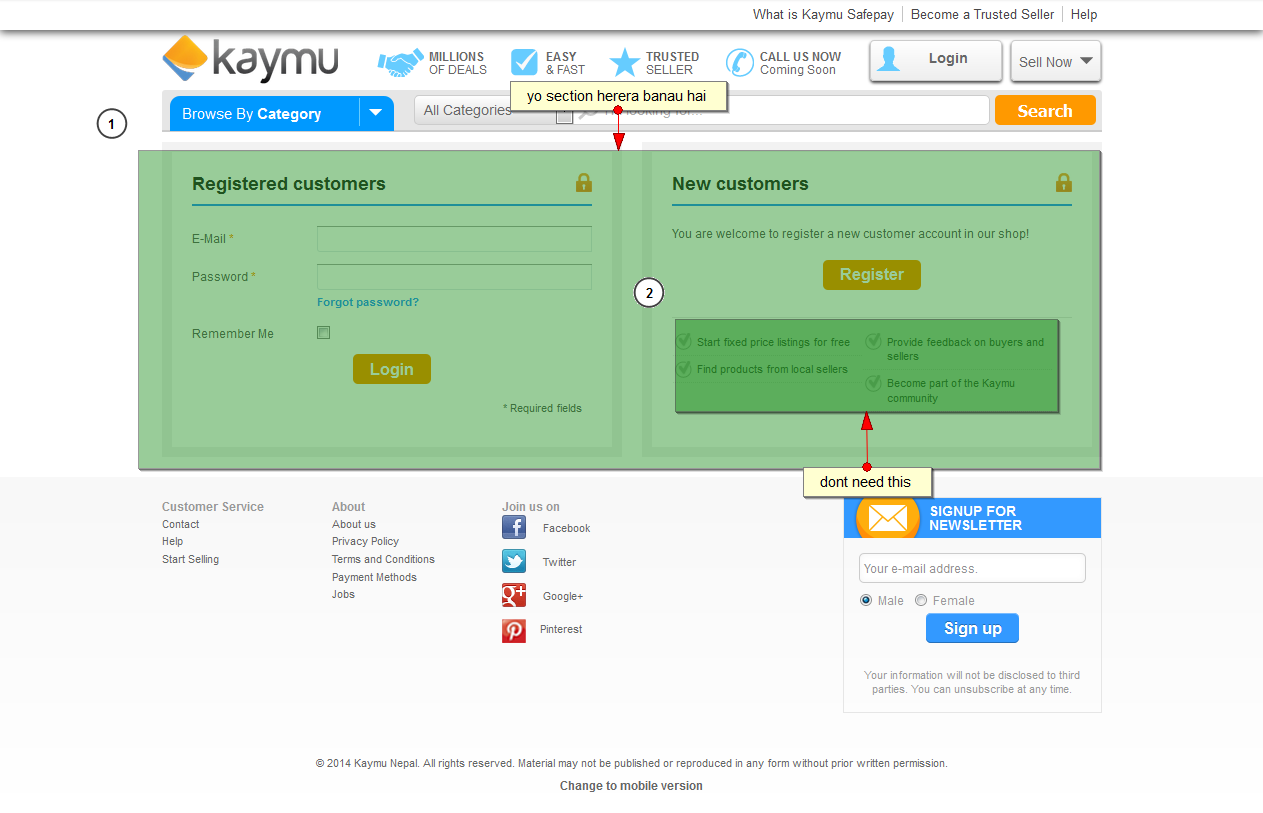Screen dimensions: 1263x813
Task: Open the Jobs link
Action: (344, 594)
